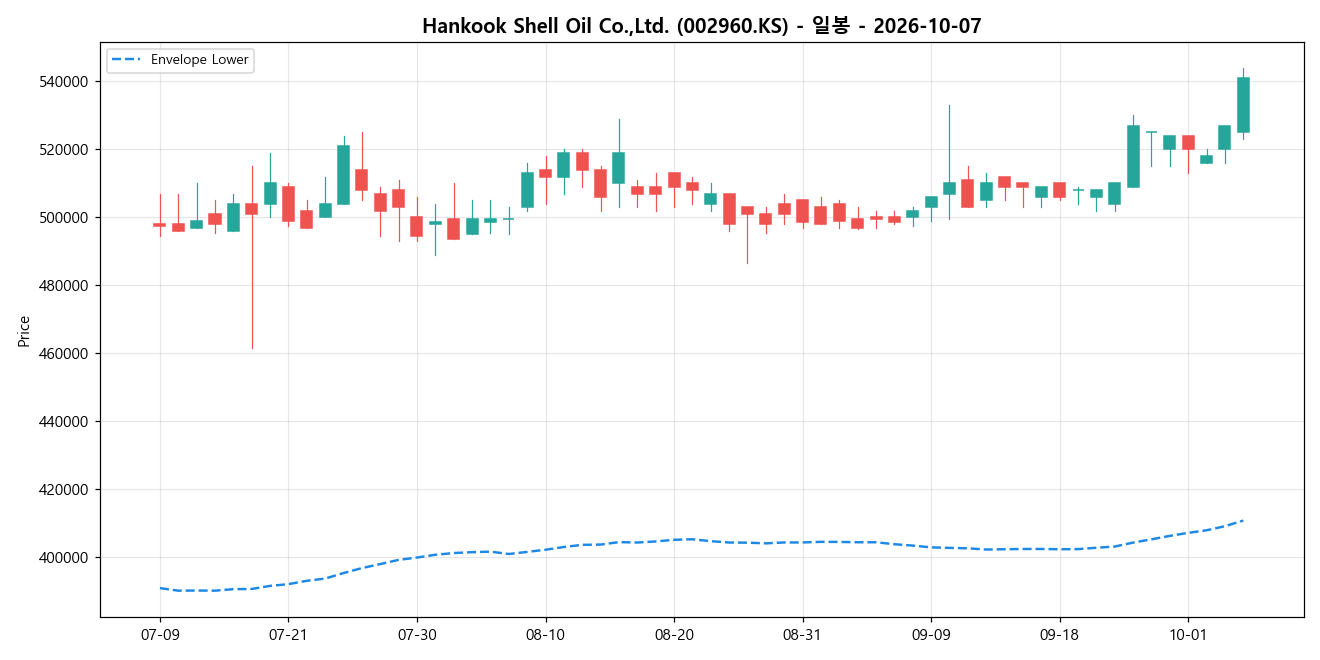Click the dashed blue legend line sample

[128, 60]
